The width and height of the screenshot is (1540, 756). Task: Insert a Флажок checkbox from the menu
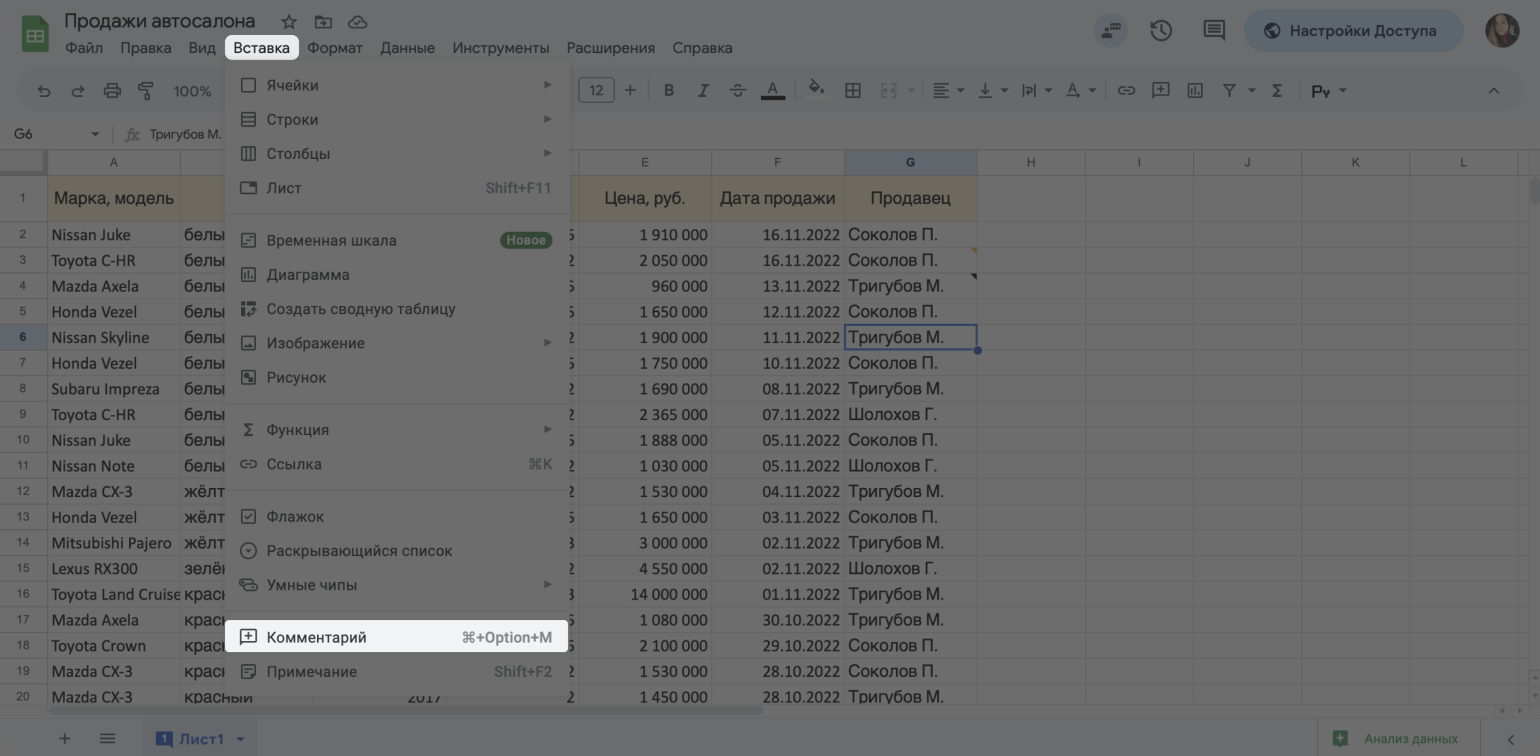[x=295, y=517]
